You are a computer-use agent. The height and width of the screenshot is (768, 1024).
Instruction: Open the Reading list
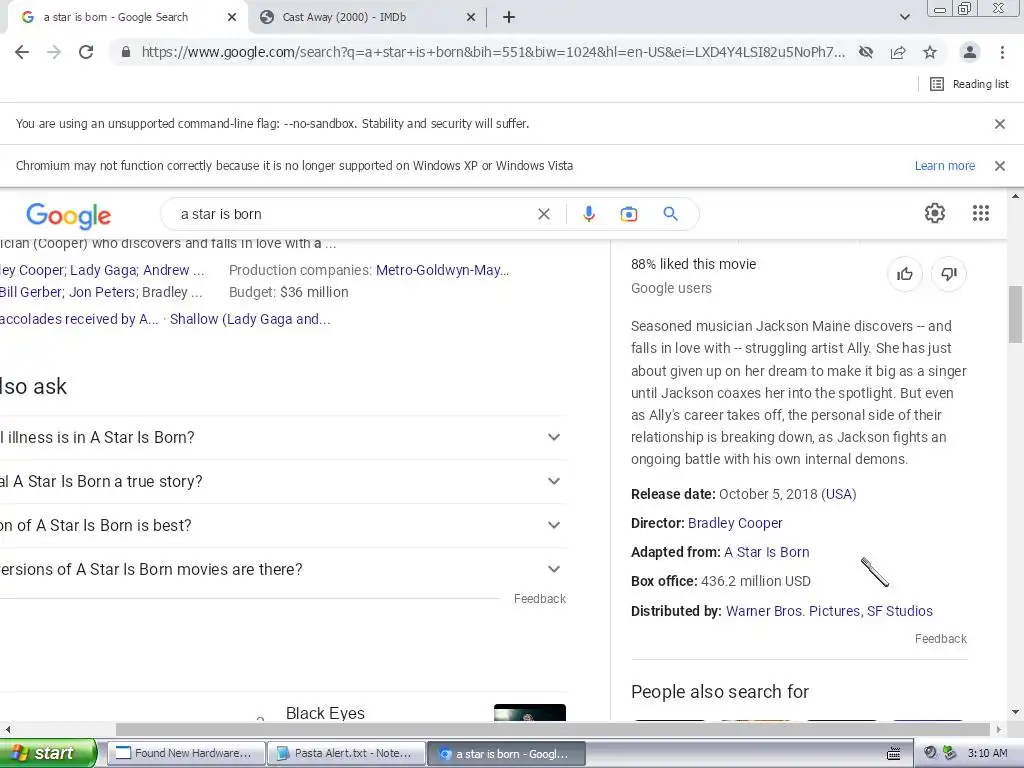[969, 84]
